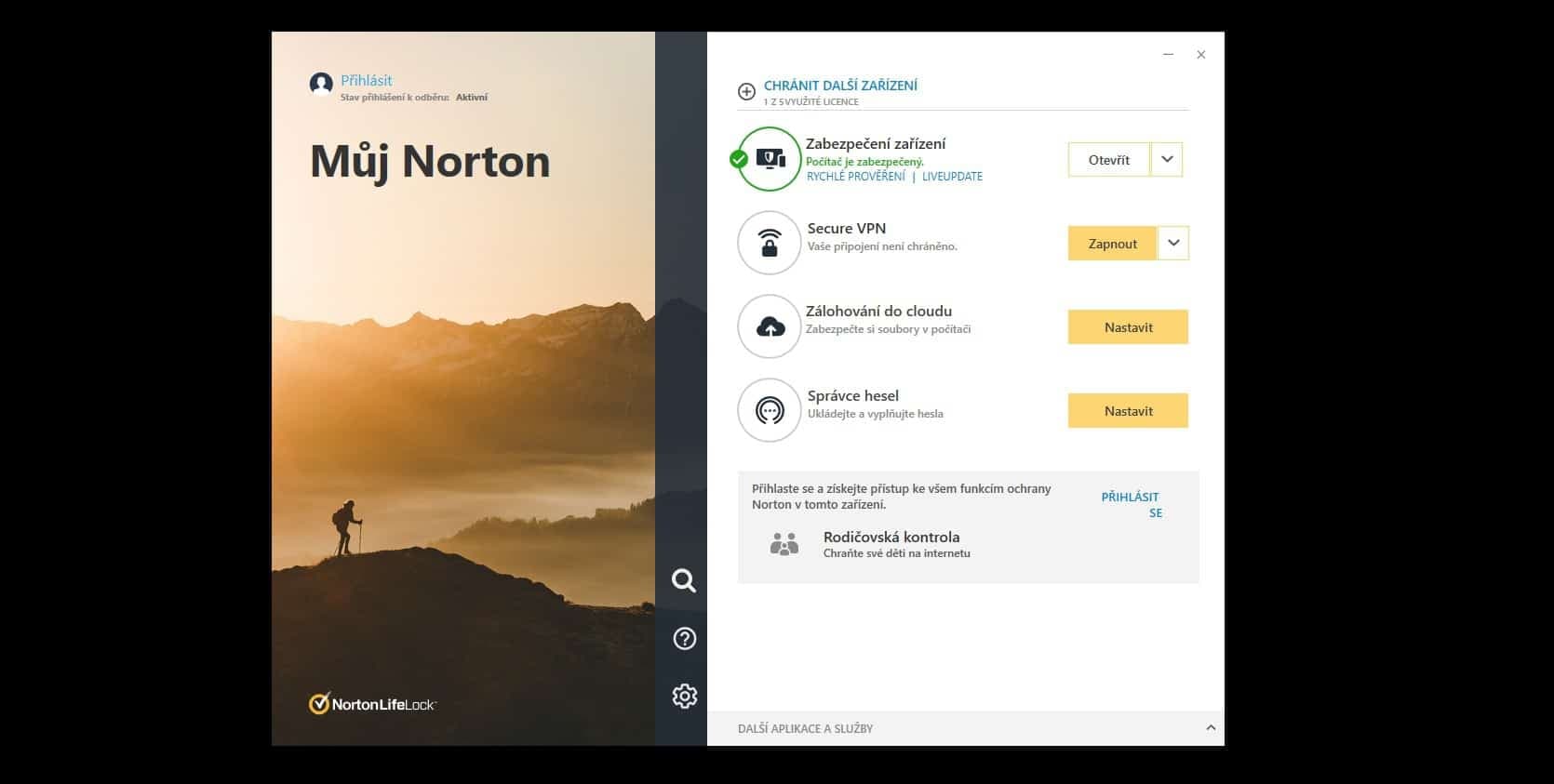1554x784 pixels.
Task: Click the DALŠÍ APLIKACE A SLUŽBY bar label
Action: (x=805, y=729)
